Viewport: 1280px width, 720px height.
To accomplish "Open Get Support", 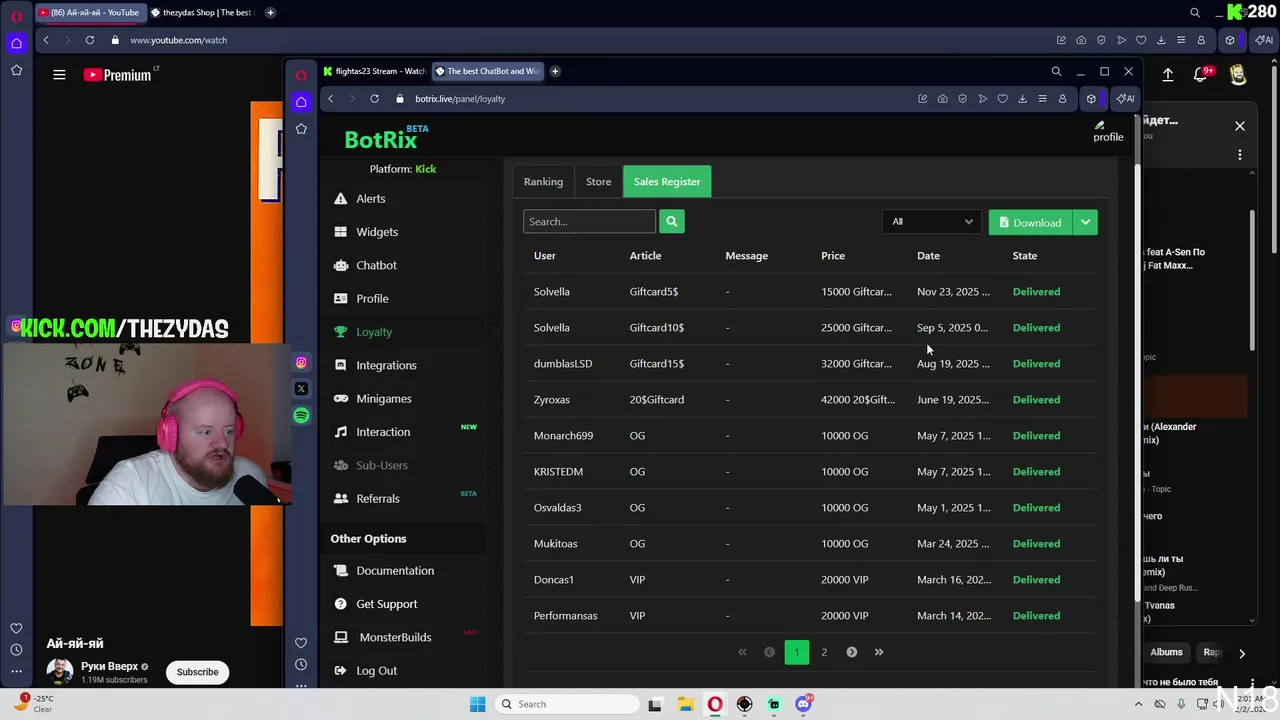I will point(386,604).
